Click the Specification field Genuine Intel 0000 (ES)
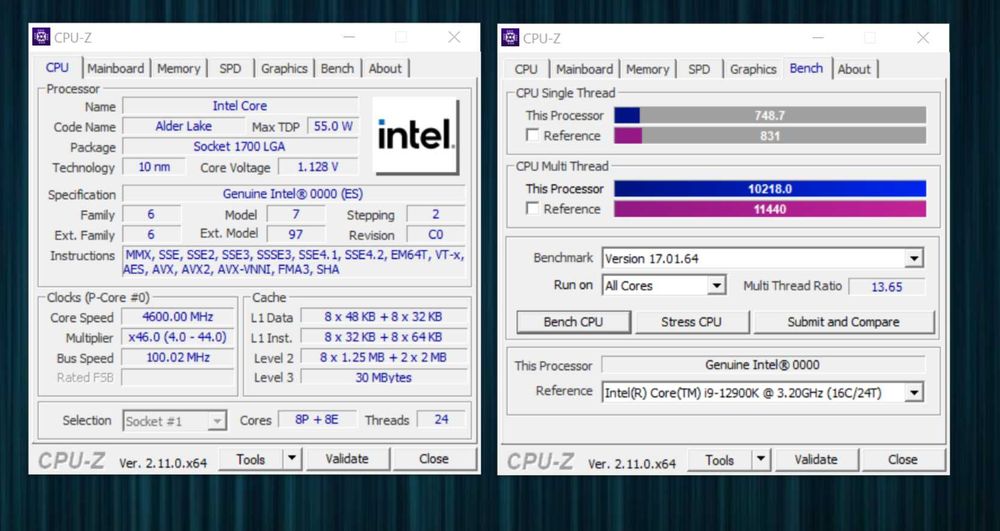This screenshot has height=531, width=1000. [x=293, y=194]
